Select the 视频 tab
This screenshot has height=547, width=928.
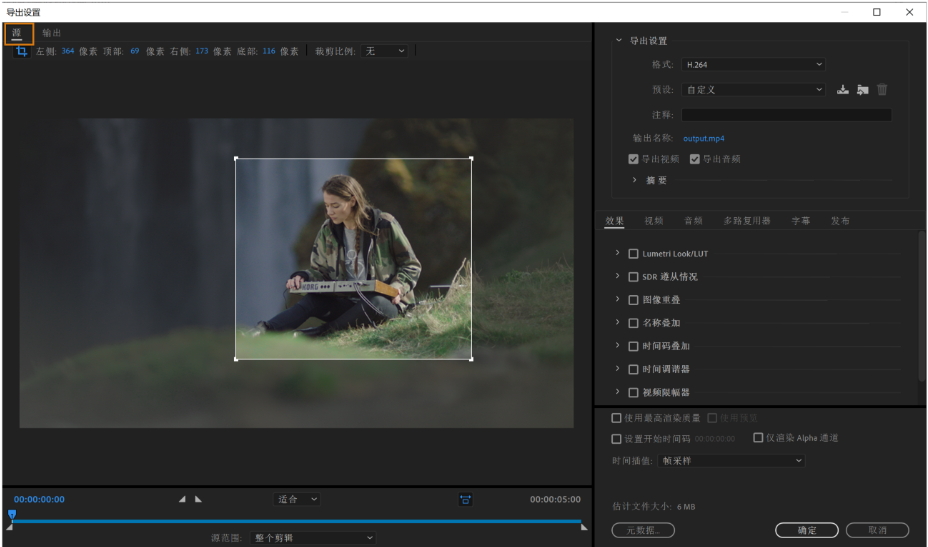click(654, 221)
